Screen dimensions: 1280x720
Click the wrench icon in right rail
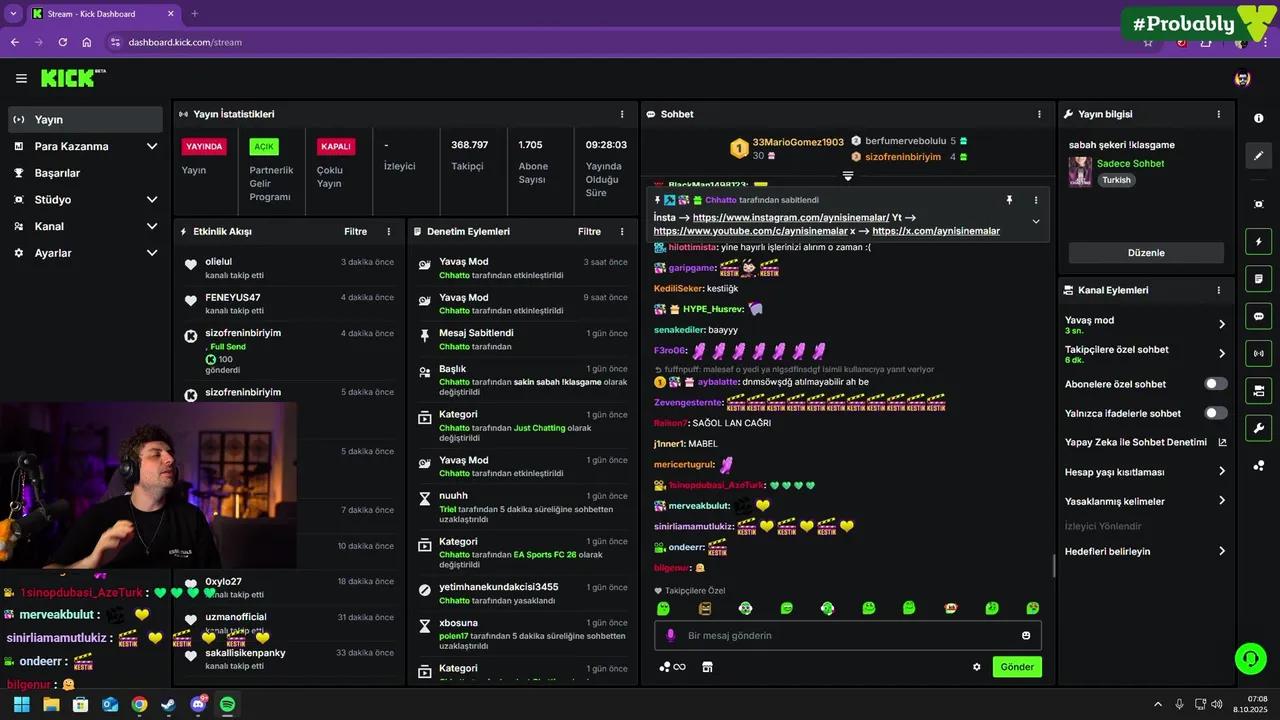click(x=1258, y=428)
